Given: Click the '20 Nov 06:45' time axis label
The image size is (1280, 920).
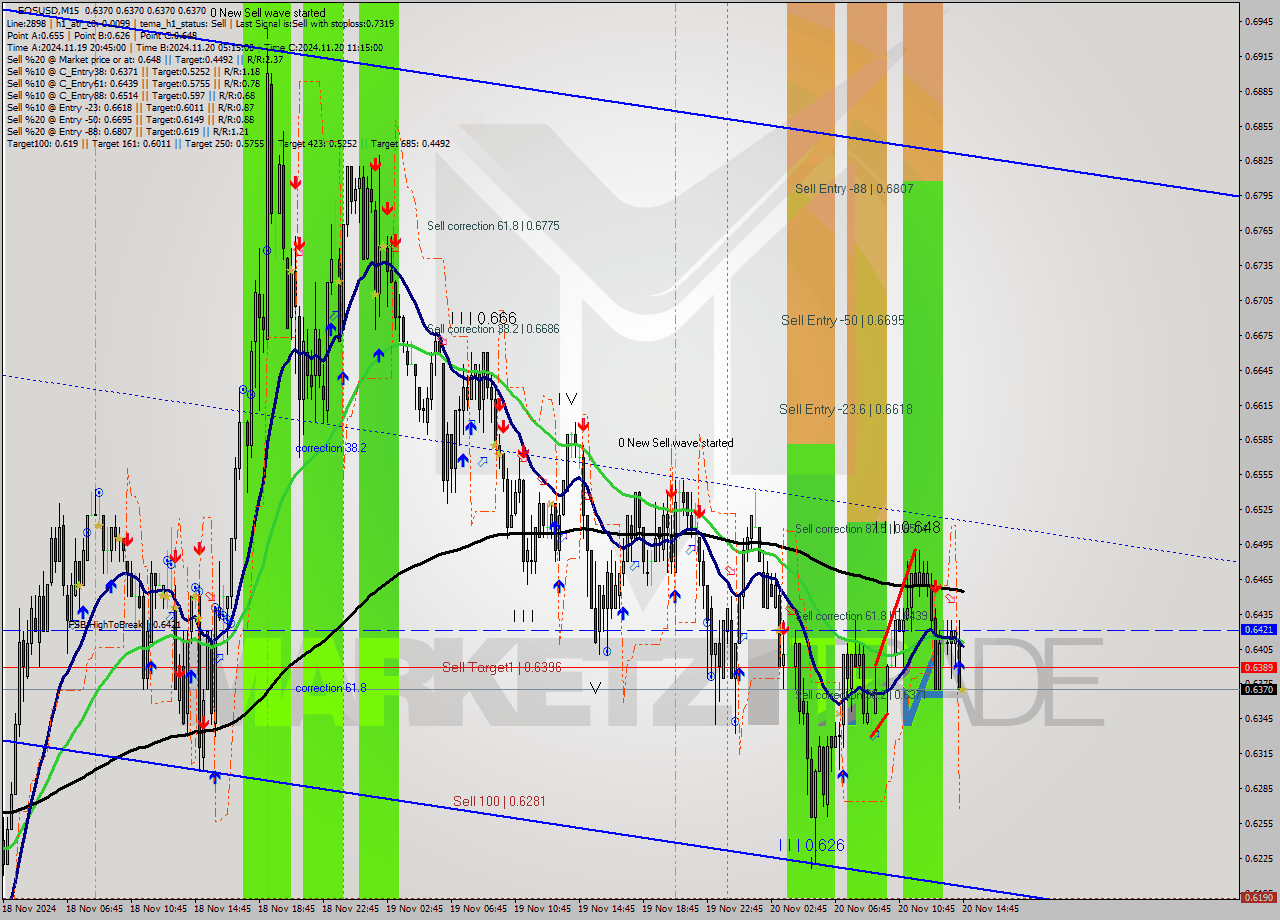Looking at the screenshot, I should pyautogui.click(x=863, y=909).
